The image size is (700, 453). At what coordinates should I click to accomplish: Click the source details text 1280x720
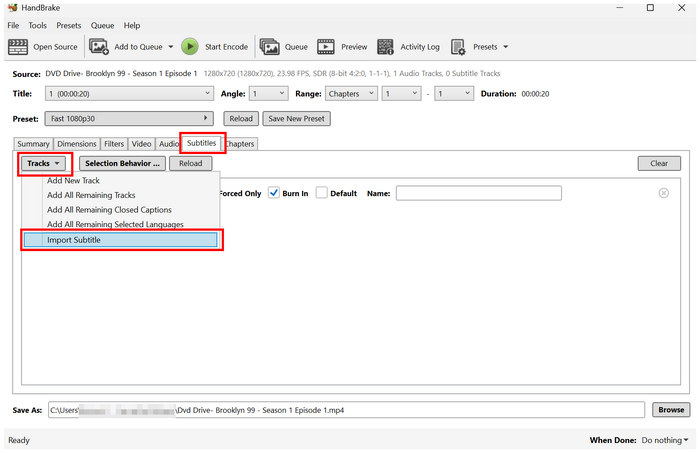click(x=352, y=73)
